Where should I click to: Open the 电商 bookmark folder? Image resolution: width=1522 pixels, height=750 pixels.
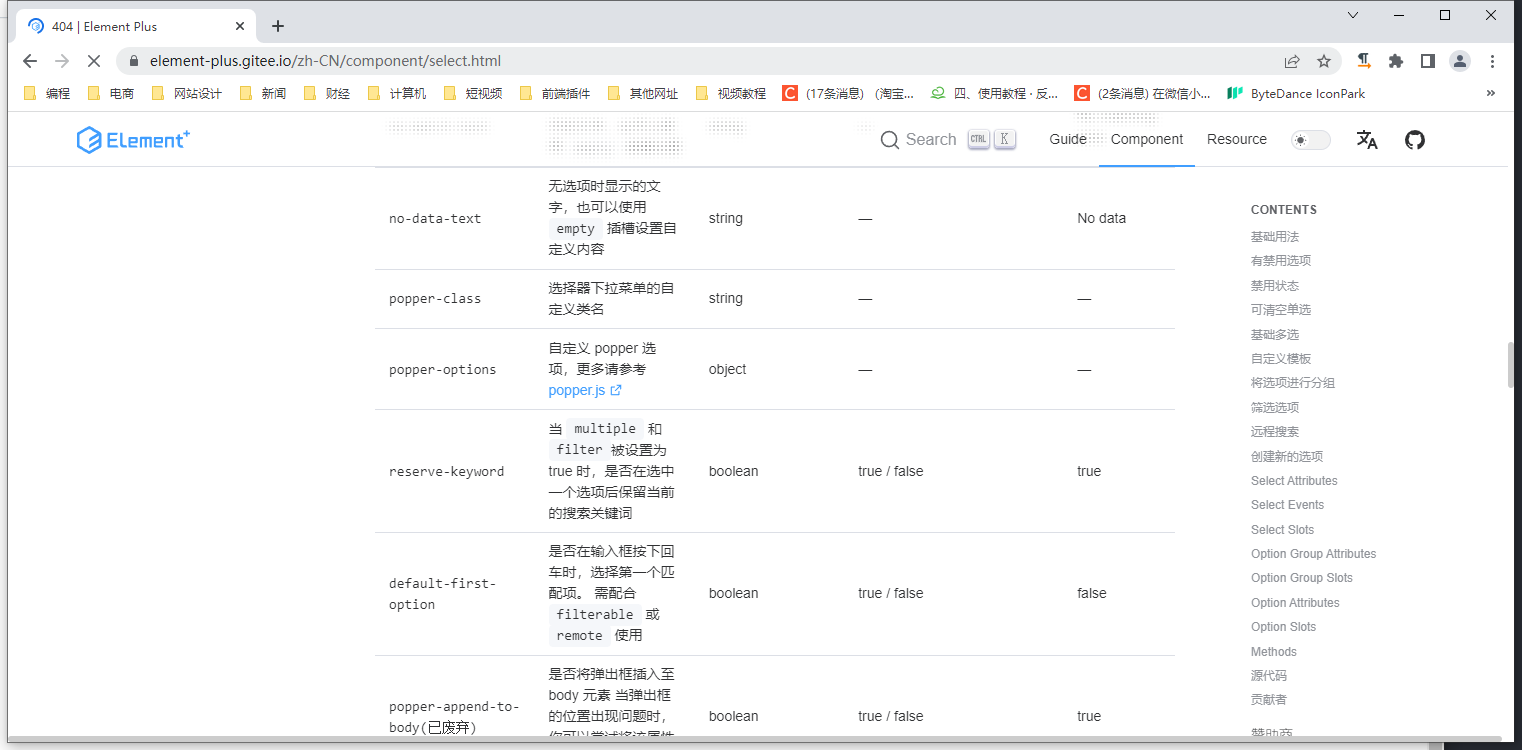111,93
